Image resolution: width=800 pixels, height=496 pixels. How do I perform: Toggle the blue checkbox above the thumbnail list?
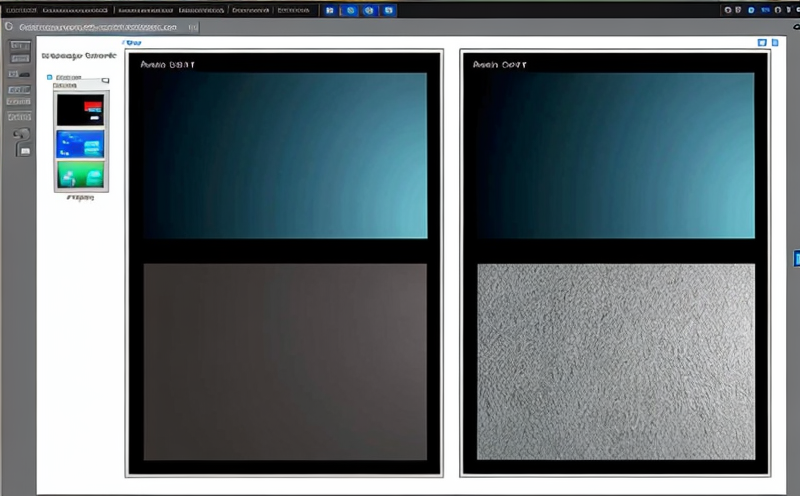coord(49,78)
